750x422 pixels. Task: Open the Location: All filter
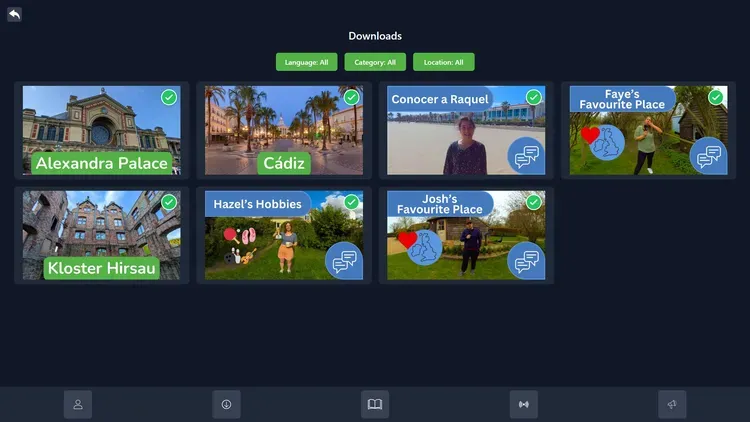pos(444,62)
